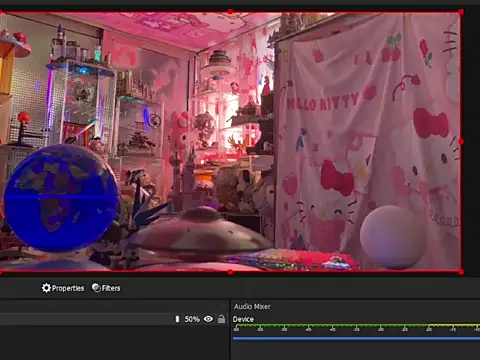Screen dimensions: 480x360
Task: Select the Device label in Audio Mixer
Action: pos(243,319)
